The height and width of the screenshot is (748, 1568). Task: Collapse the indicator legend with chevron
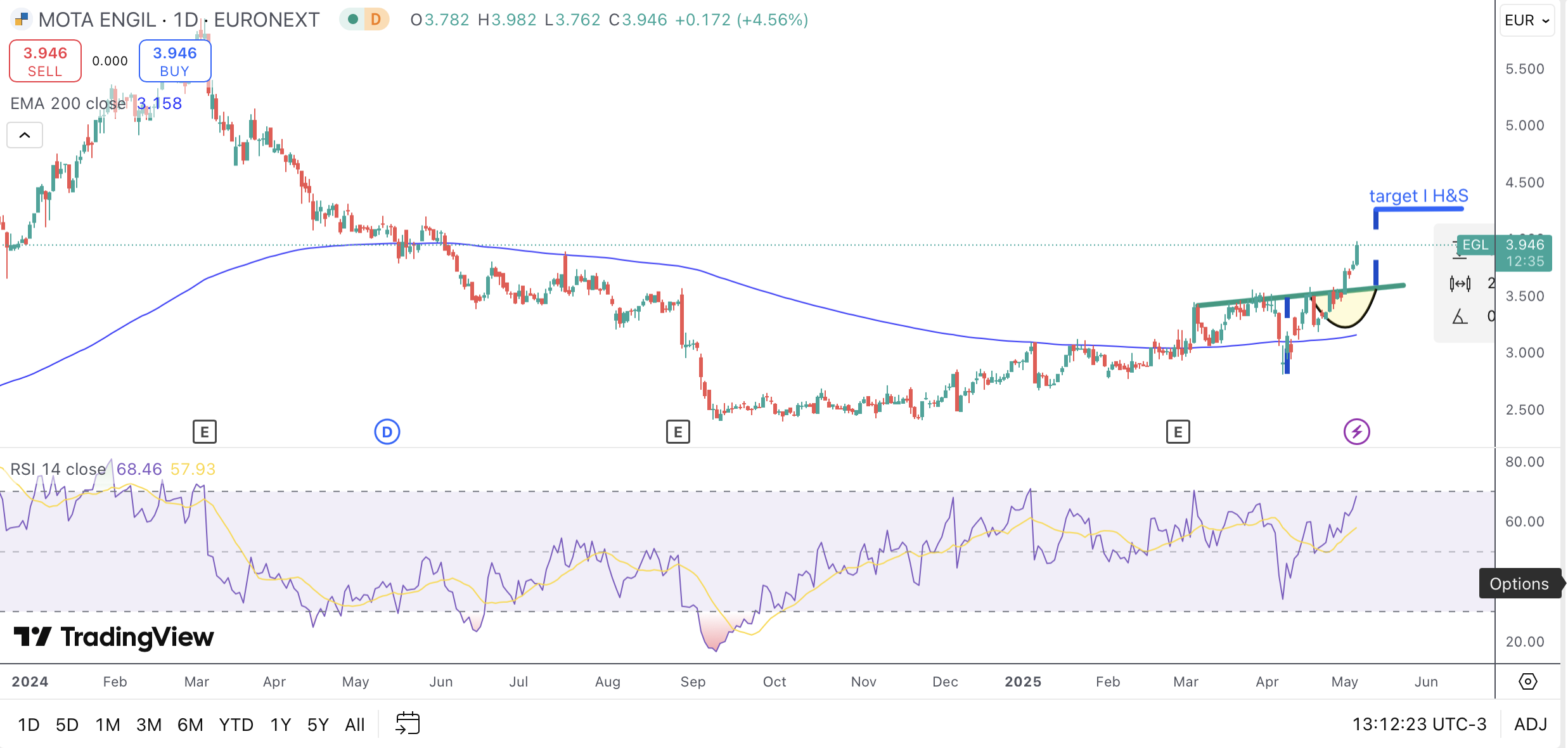[x=25, y=135]
